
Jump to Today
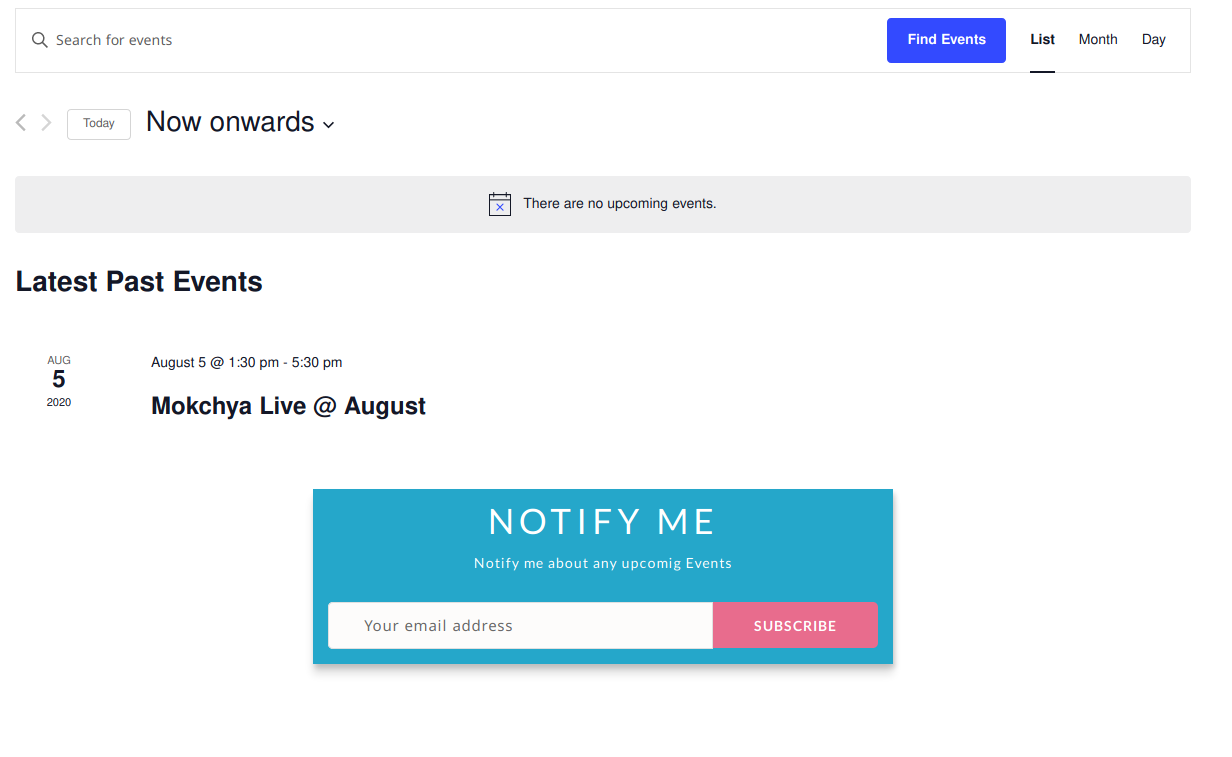tap(99, 124)
